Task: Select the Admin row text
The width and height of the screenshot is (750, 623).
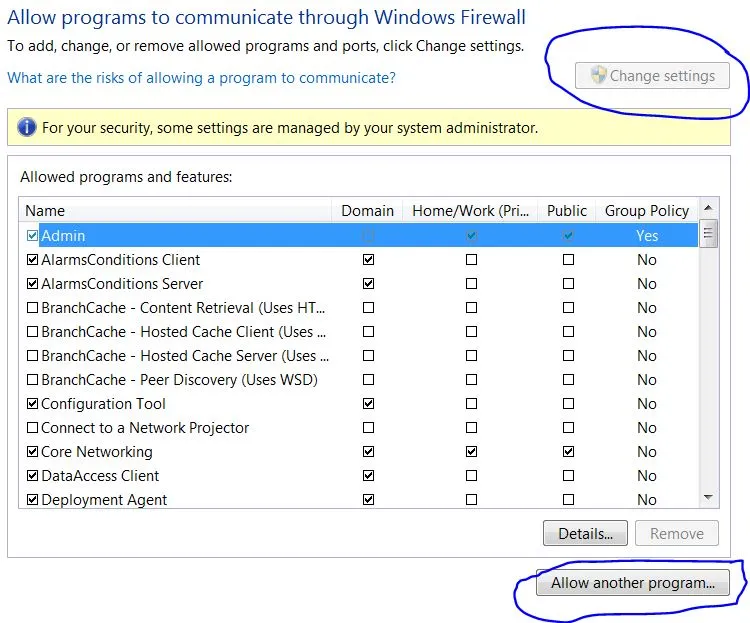Action: [63, 235]
